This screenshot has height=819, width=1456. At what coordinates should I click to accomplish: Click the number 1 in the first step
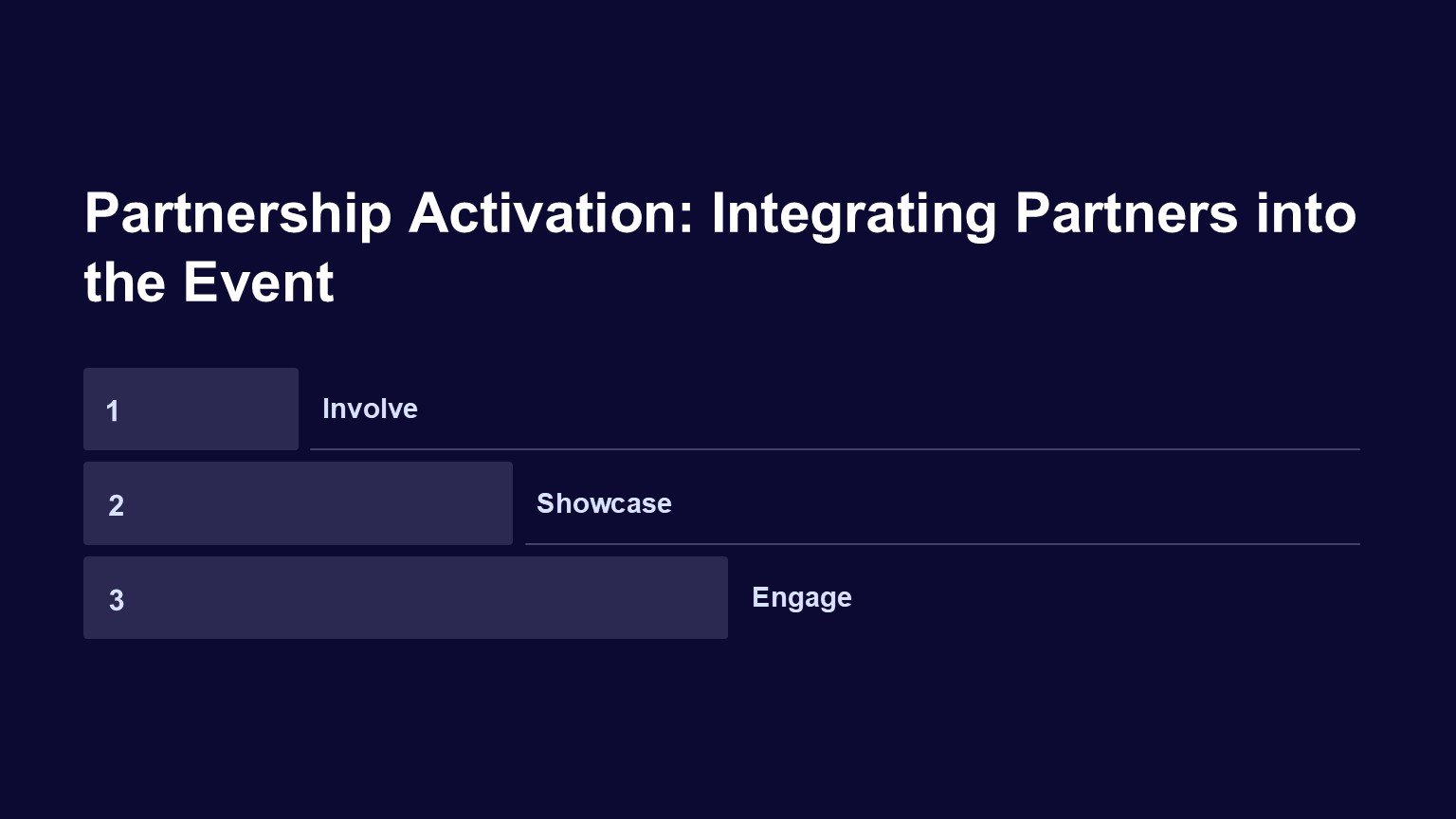(x=113, y=411)
